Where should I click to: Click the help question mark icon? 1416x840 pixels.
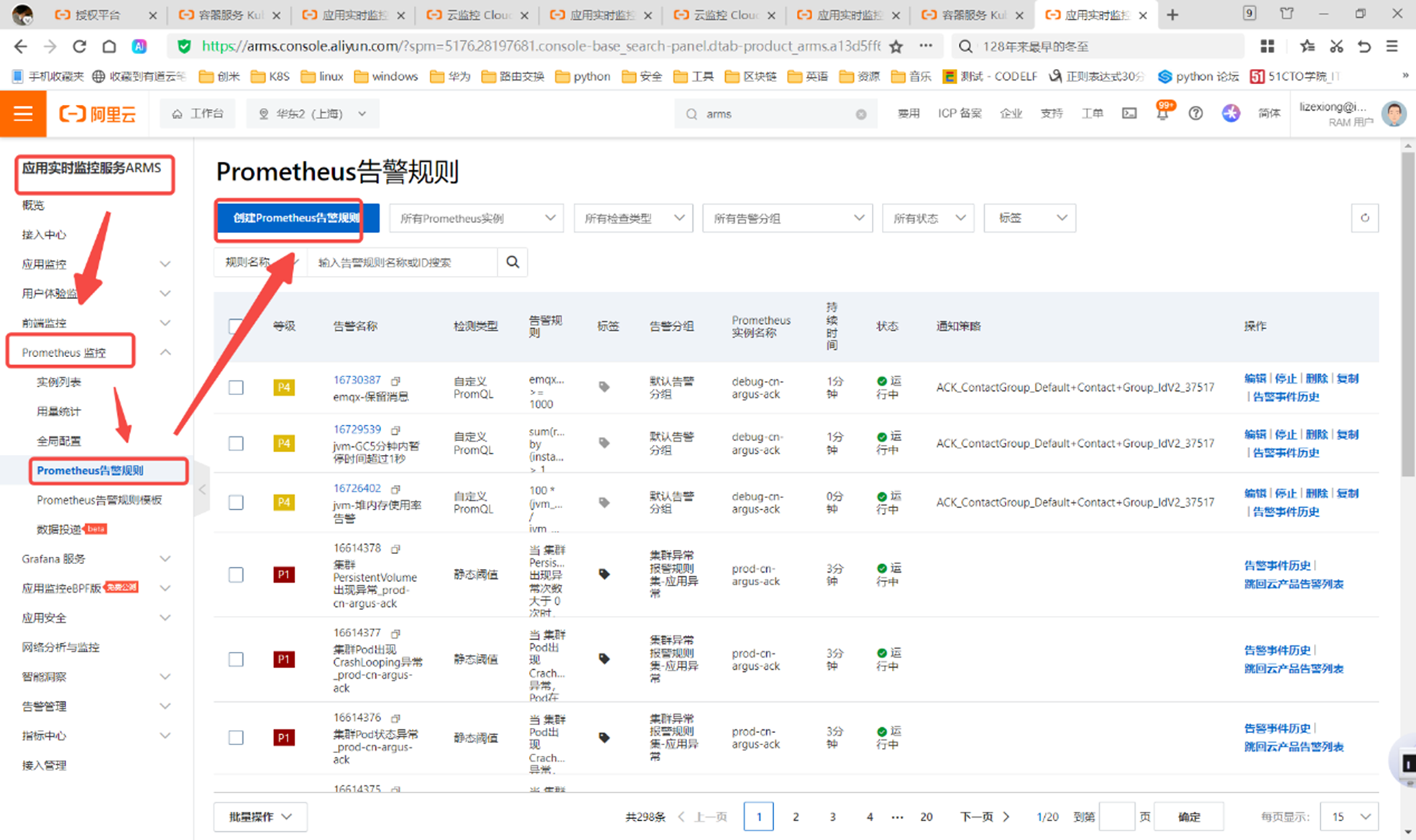coord(1195,114)
